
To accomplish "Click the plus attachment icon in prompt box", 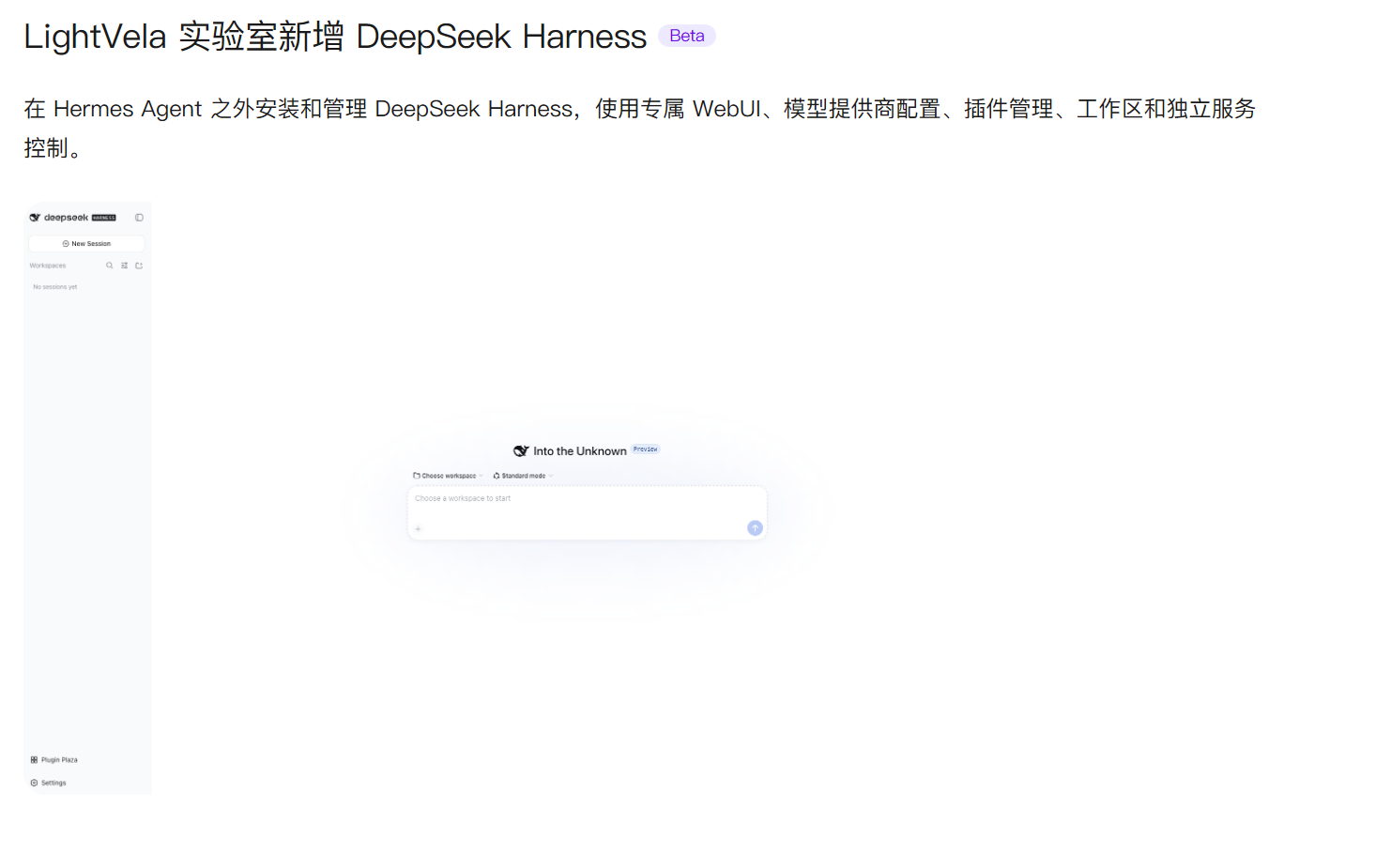I will coord(419,528).
